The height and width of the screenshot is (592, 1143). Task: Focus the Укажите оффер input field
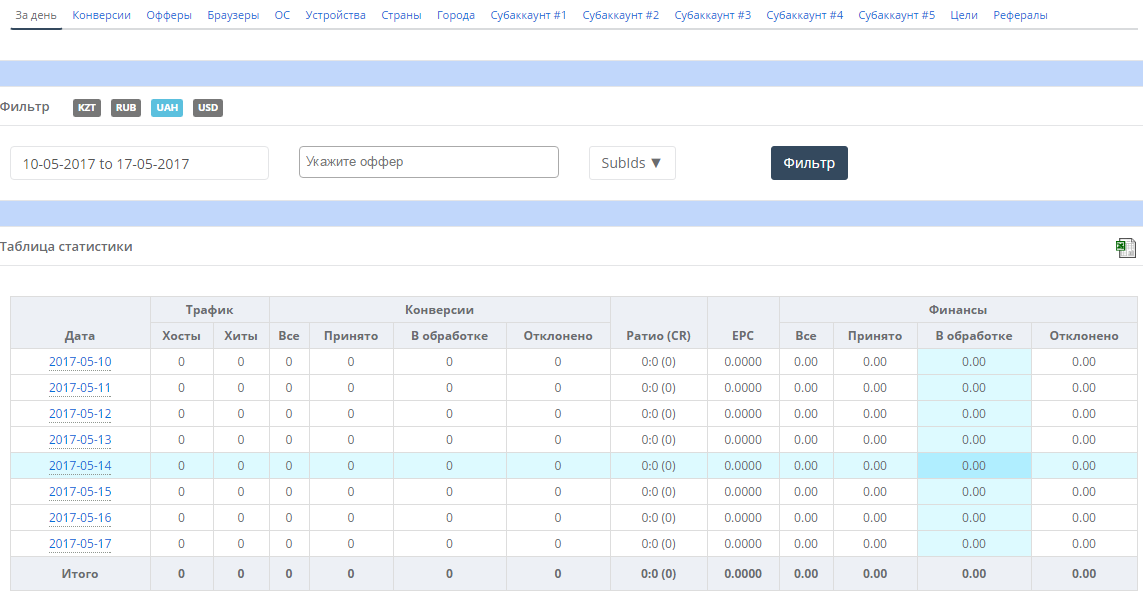429,162
